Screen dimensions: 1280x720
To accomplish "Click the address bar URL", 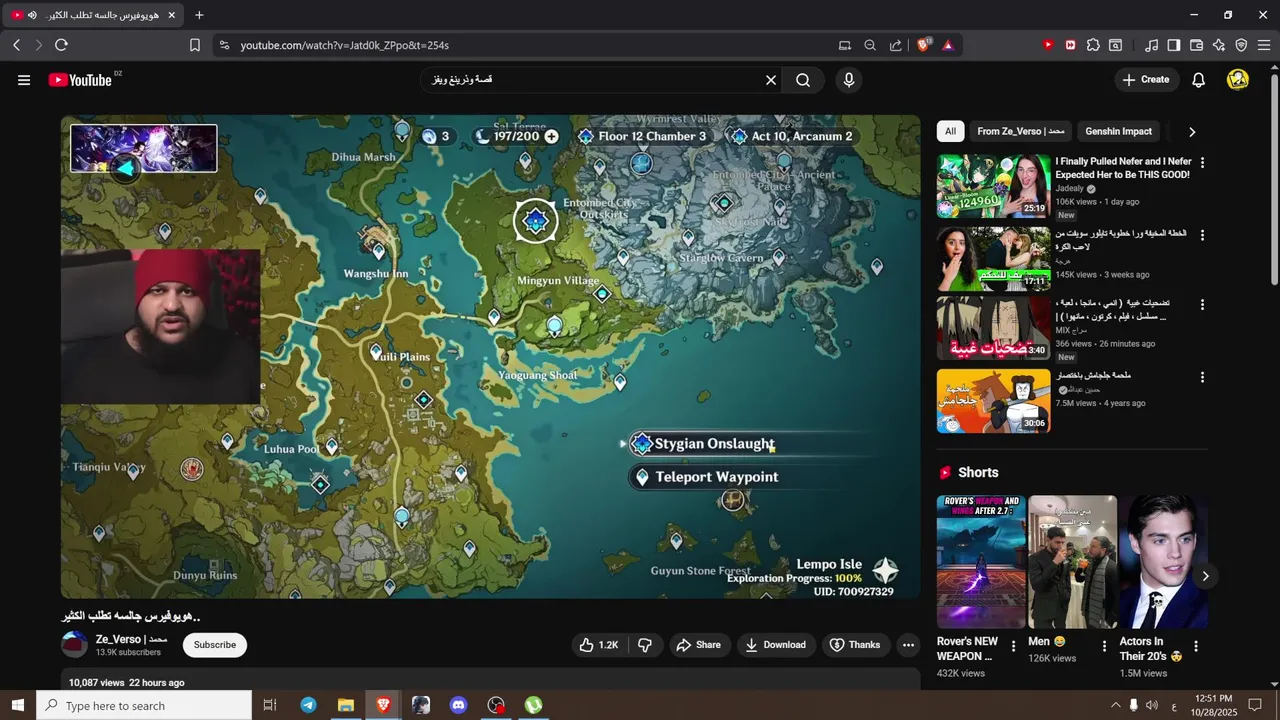I will click(344, 45).
